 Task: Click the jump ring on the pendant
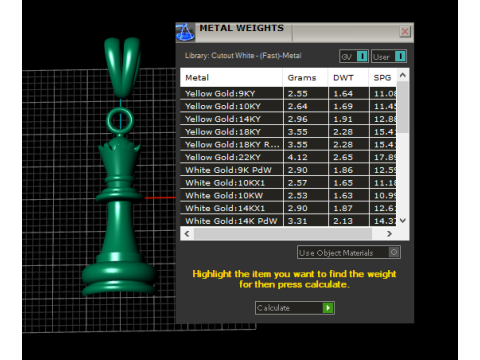[120, 120]
